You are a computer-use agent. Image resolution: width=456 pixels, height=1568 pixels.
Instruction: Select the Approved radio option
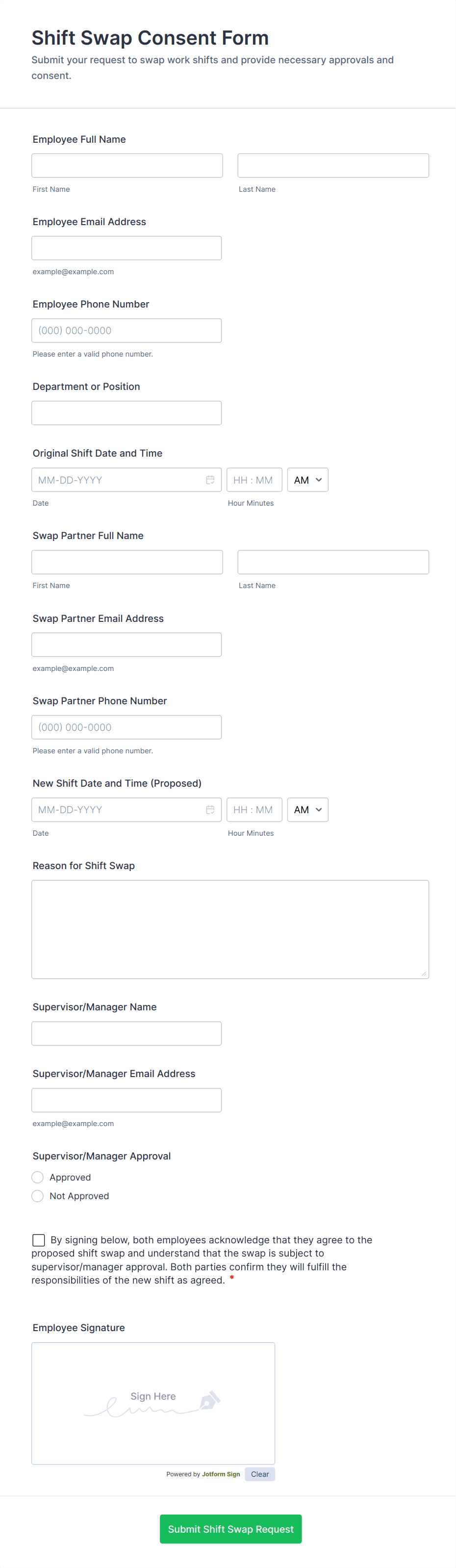tap(38, 1177)
